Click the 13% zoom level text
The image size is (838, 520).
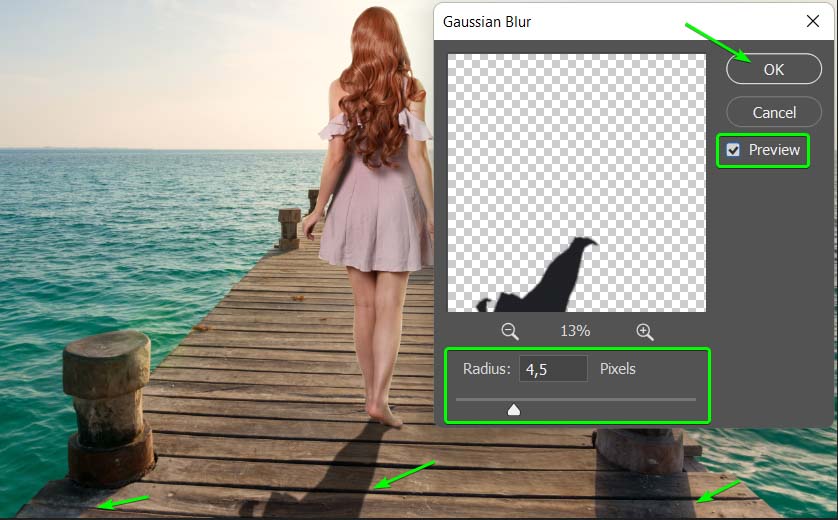[575, 331]
